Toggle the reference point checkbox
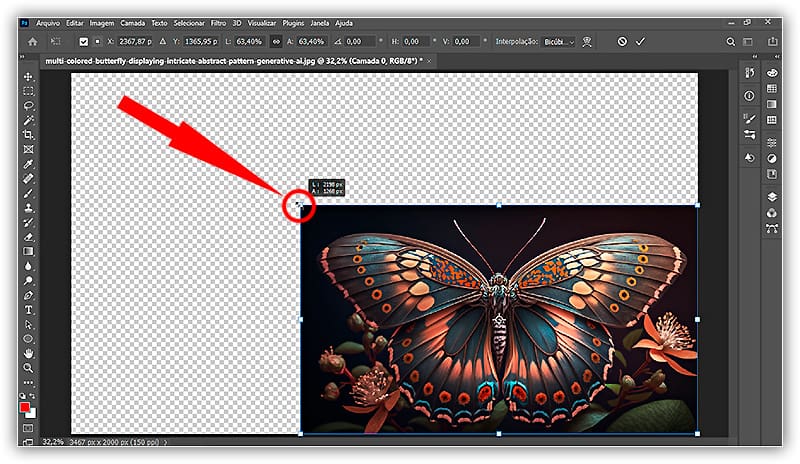 click(x=84, y=42)
